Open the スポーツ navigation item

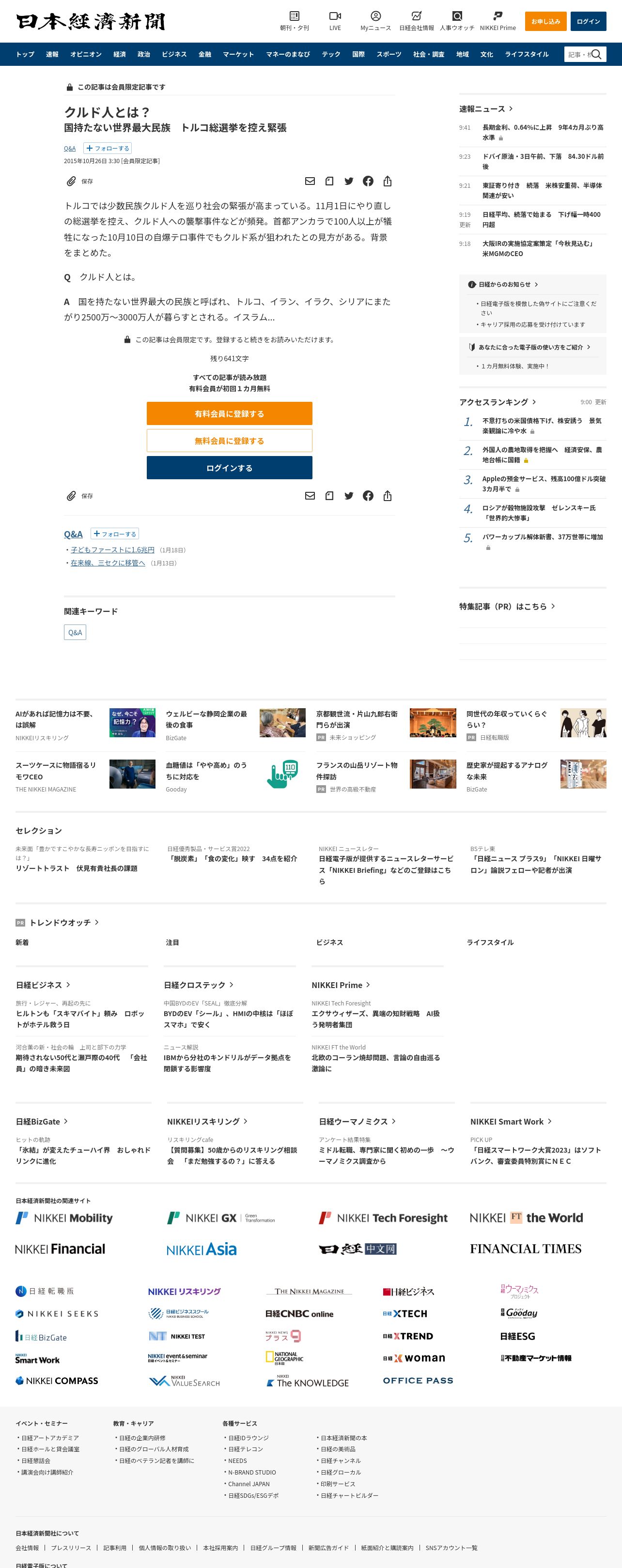coord(389,55)
